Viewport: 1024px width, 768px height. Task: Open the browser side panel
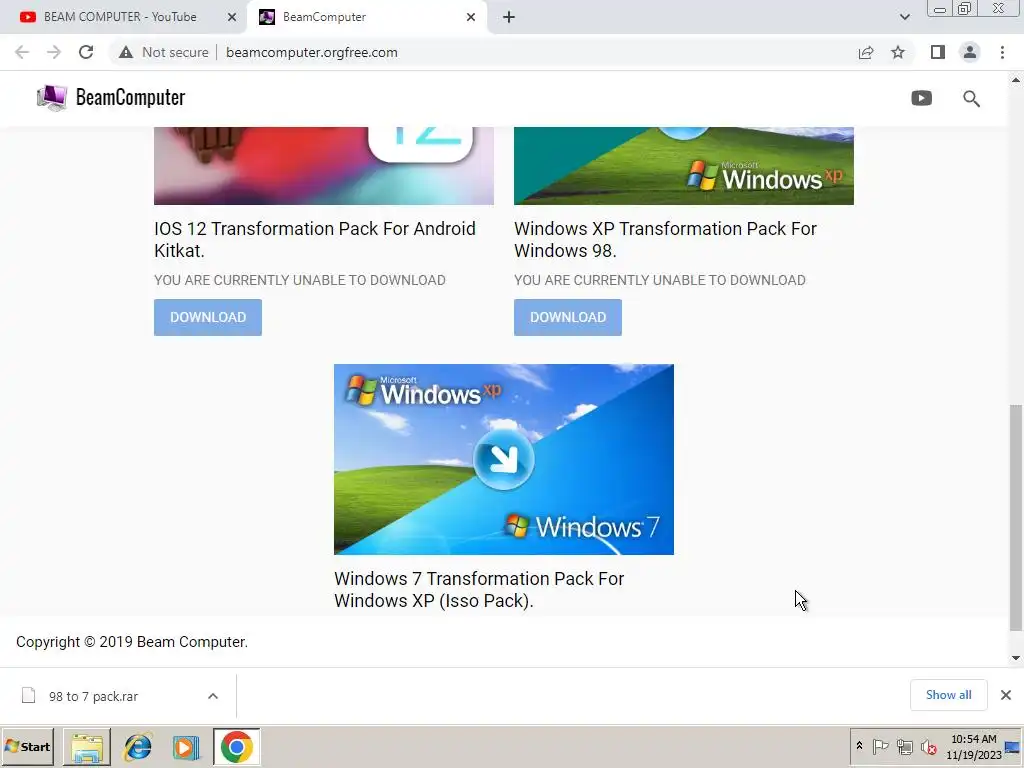[x=938, y=52]
